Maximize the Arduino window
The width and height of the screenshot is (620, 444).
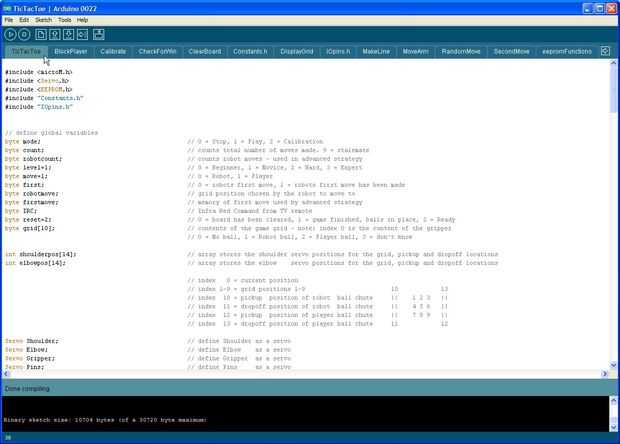(600, 8)
